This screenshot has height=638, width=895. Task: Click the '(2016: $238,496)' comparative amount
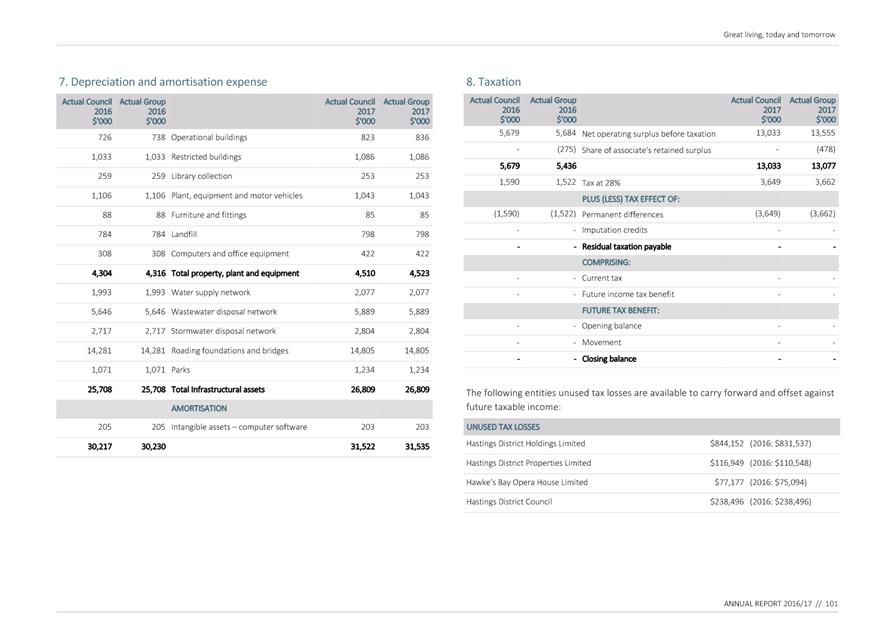[x=780, y=502]
